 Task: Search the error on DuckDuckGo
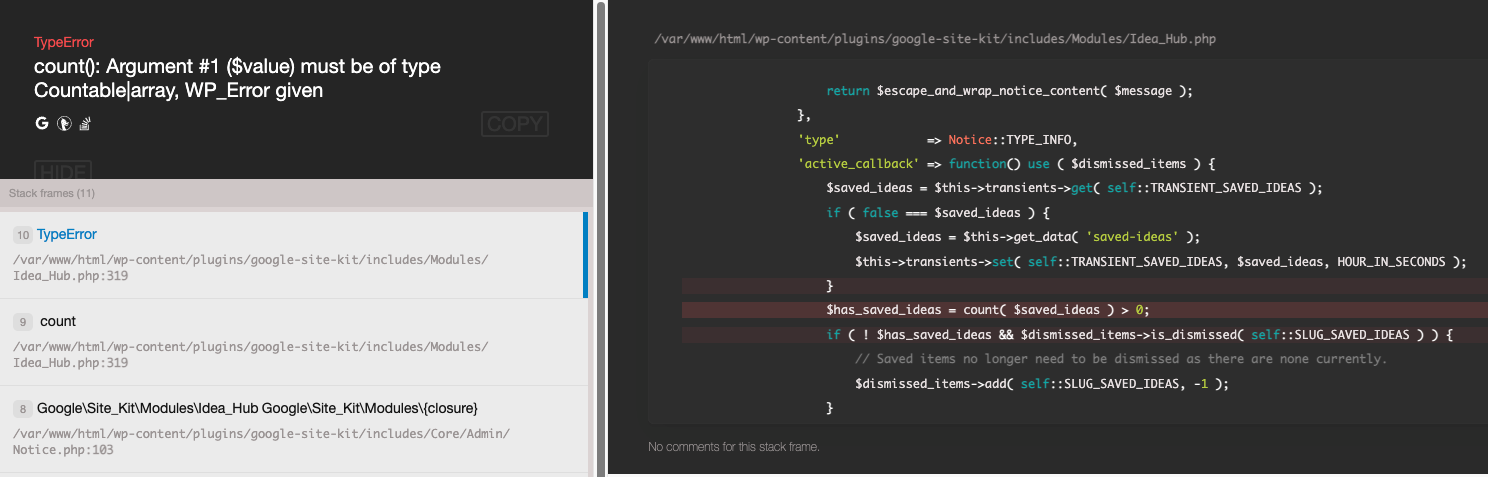pyautogui.click(x=64, y=124)
